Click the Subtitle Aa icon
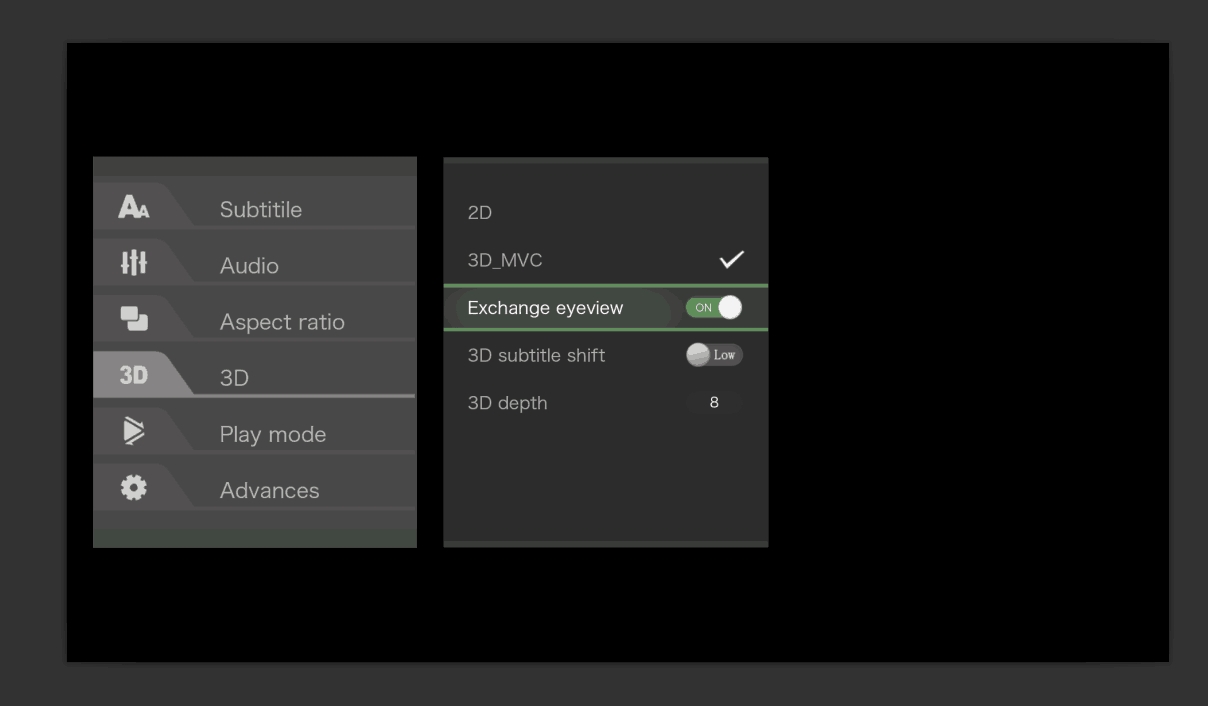The height and width of the screenshot is (706, 1208). coord(133,207)
